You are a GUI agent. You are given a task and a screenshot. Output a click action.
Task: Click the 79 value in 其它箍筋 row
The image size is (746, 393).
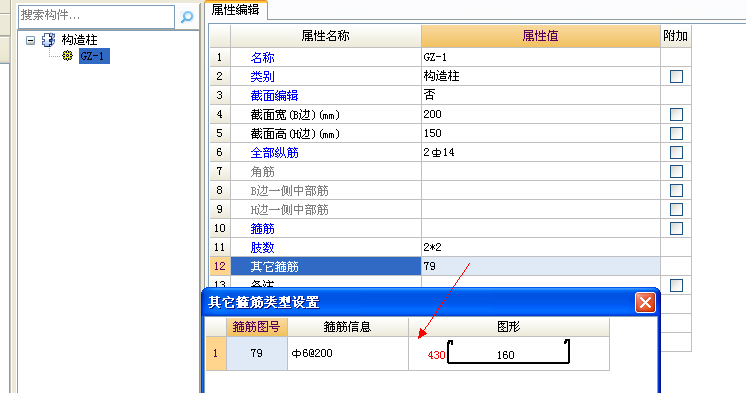[540, 266]
